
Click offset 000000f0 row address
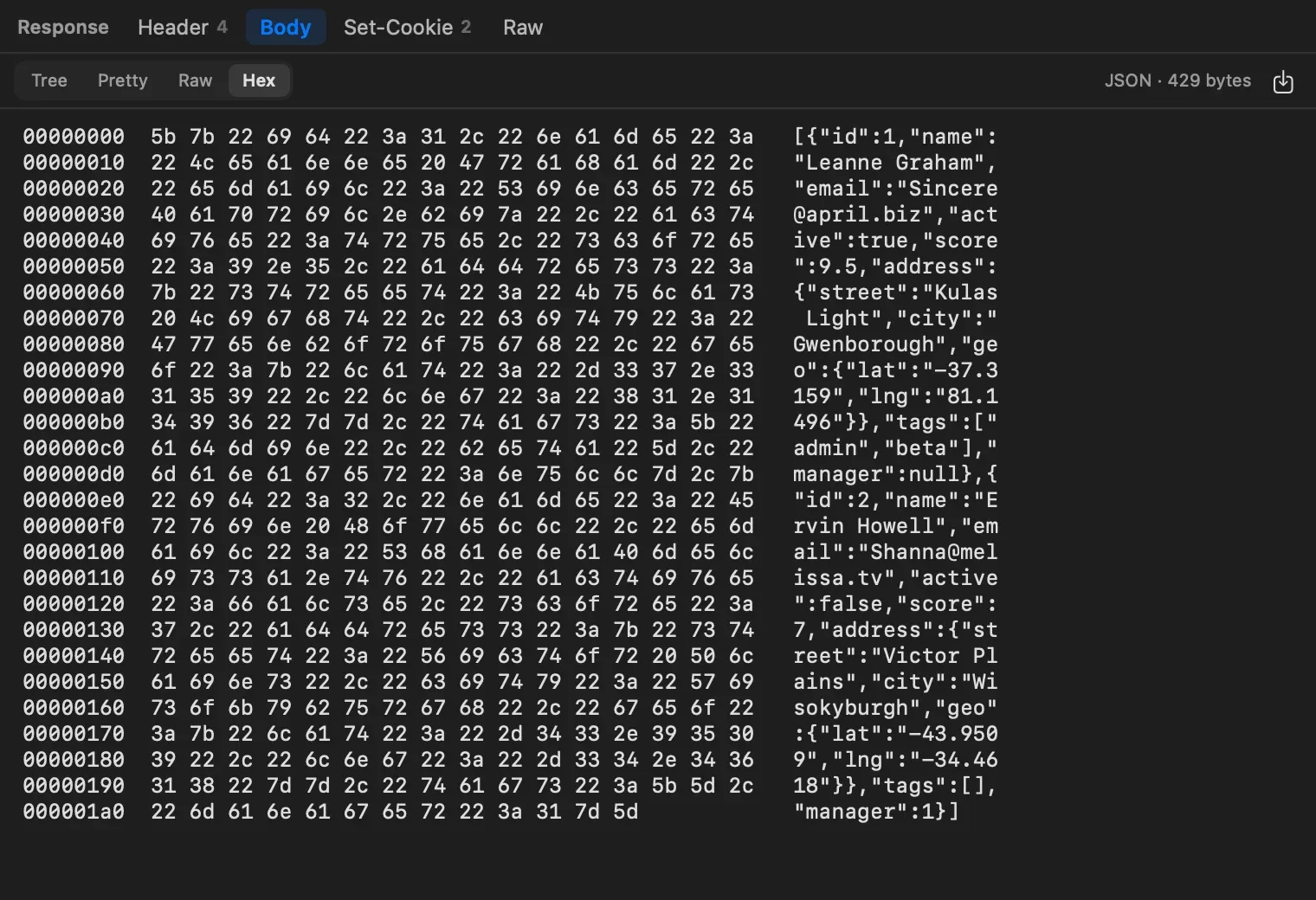[x=74, y=526]
